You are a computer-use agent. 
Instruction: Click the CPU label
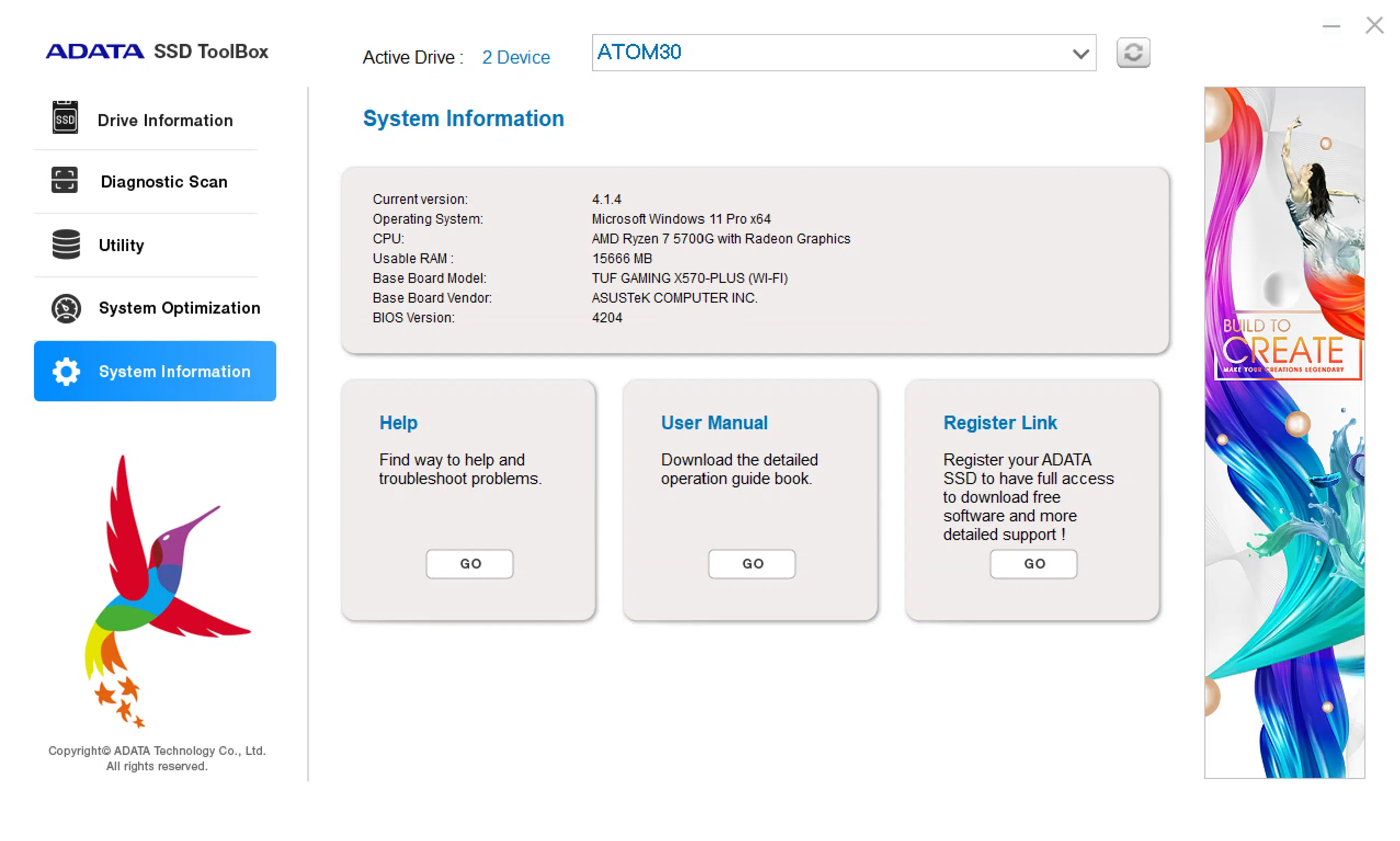click(x=388, y=238)
